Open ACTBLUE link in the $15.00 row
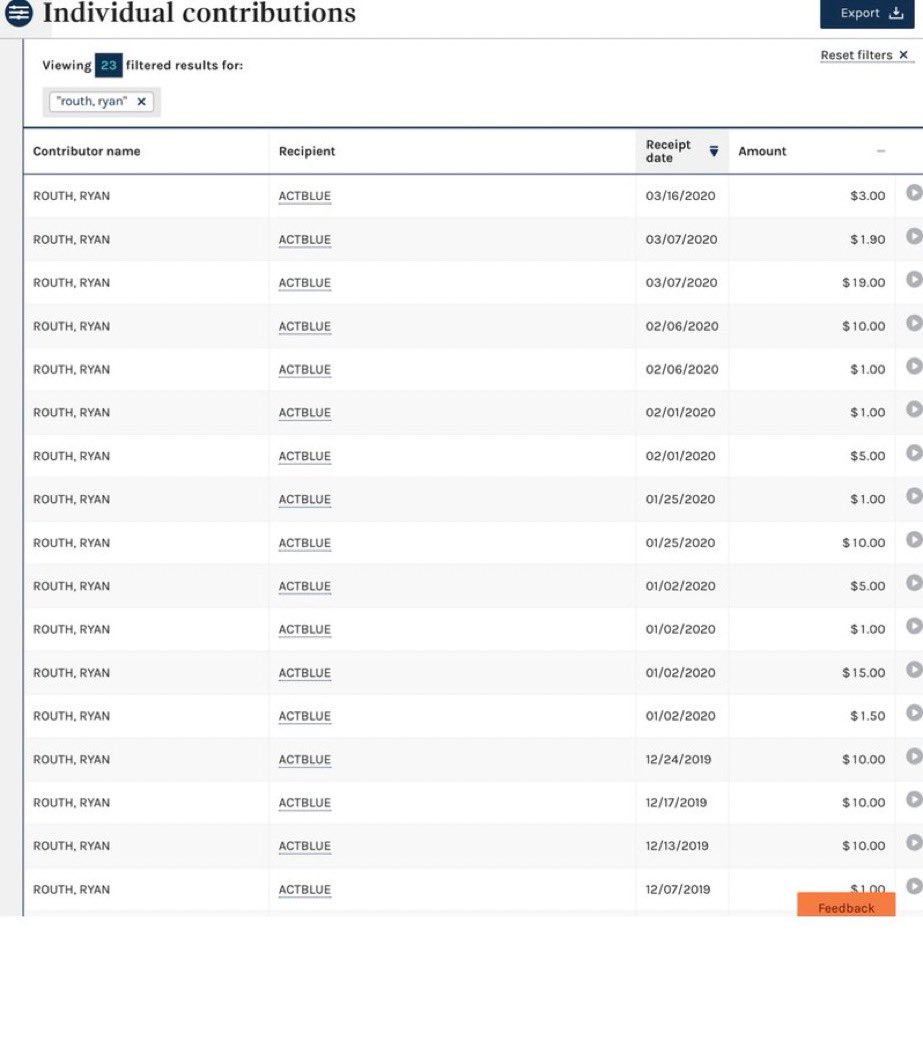The width and height of the screenshot is (923, 1041). point(305,673)
